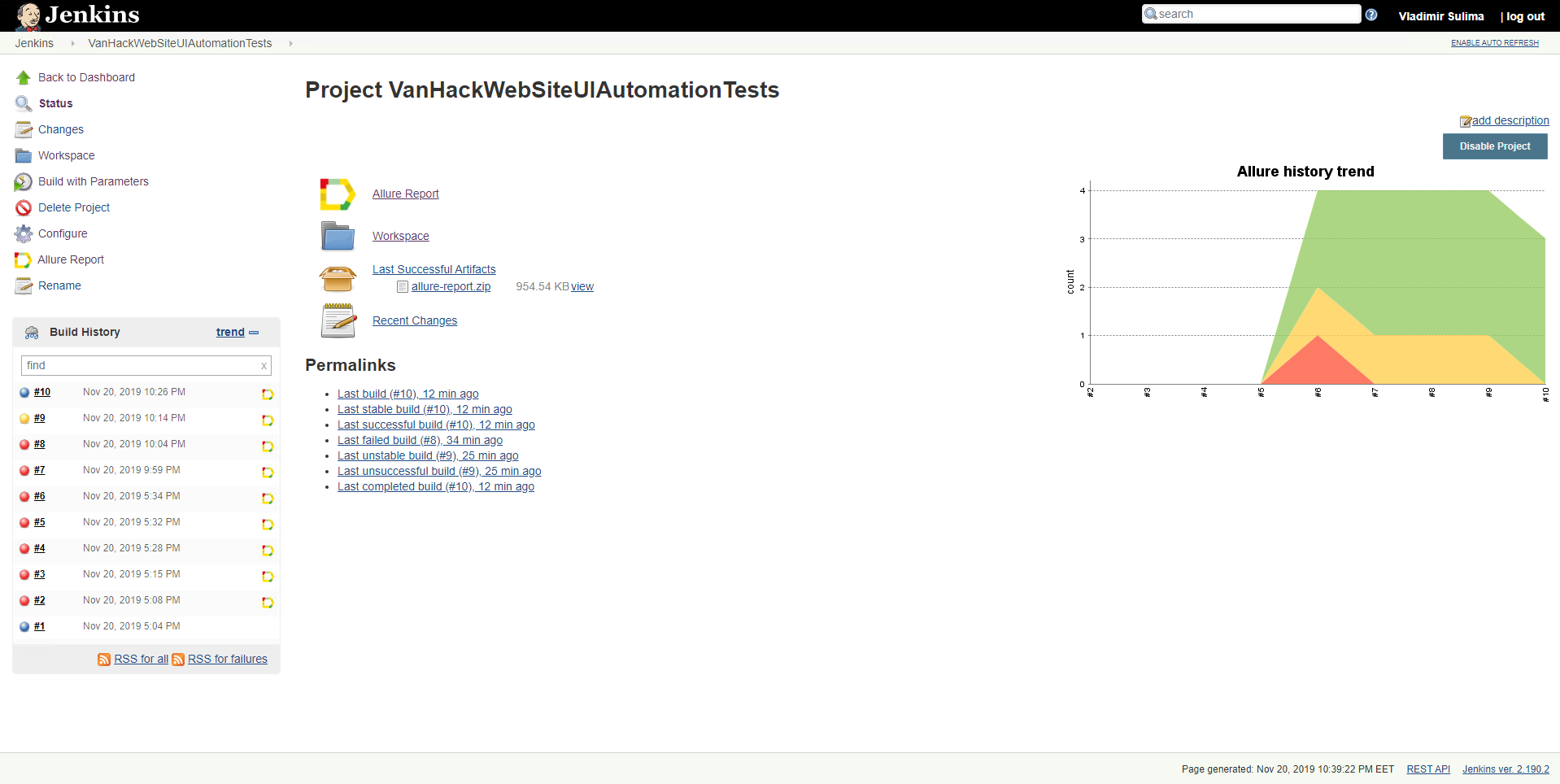The image size is (1560, 784).
Task: Open build #7 in history
Action: [x=40, y=470]
